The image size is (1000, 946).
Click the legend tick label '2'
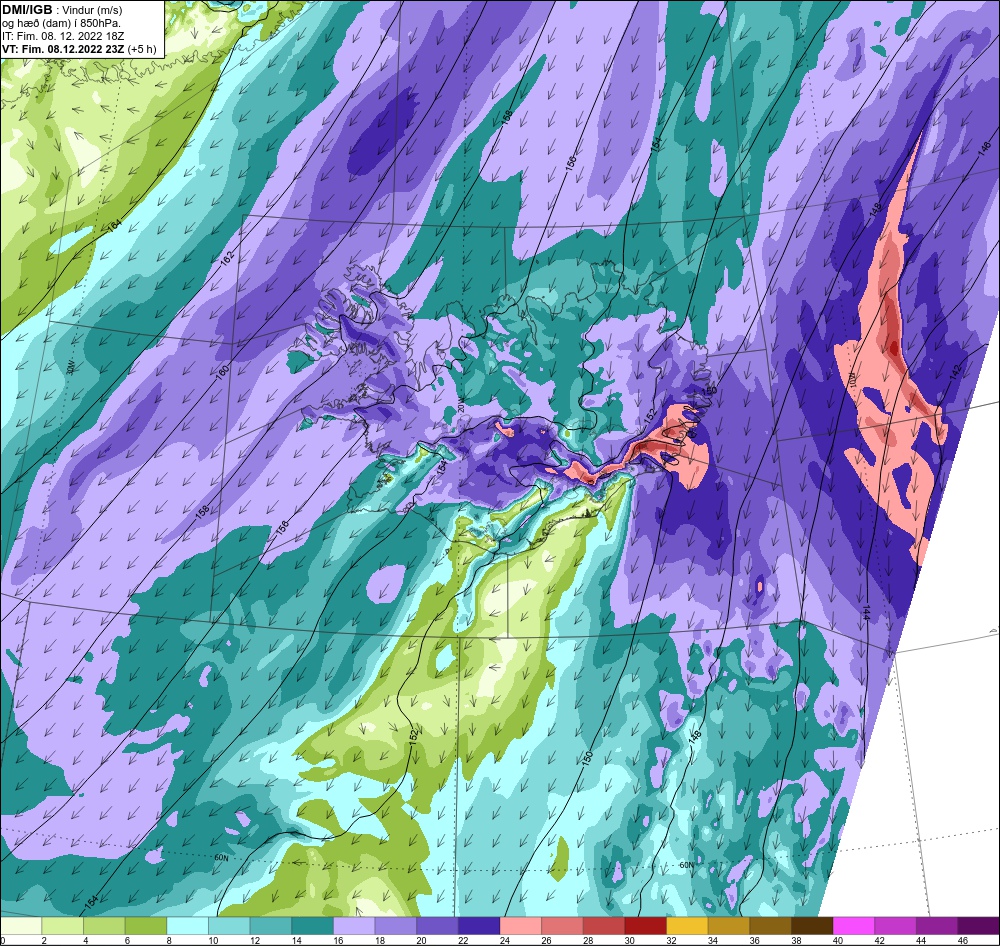coord(44,940)
